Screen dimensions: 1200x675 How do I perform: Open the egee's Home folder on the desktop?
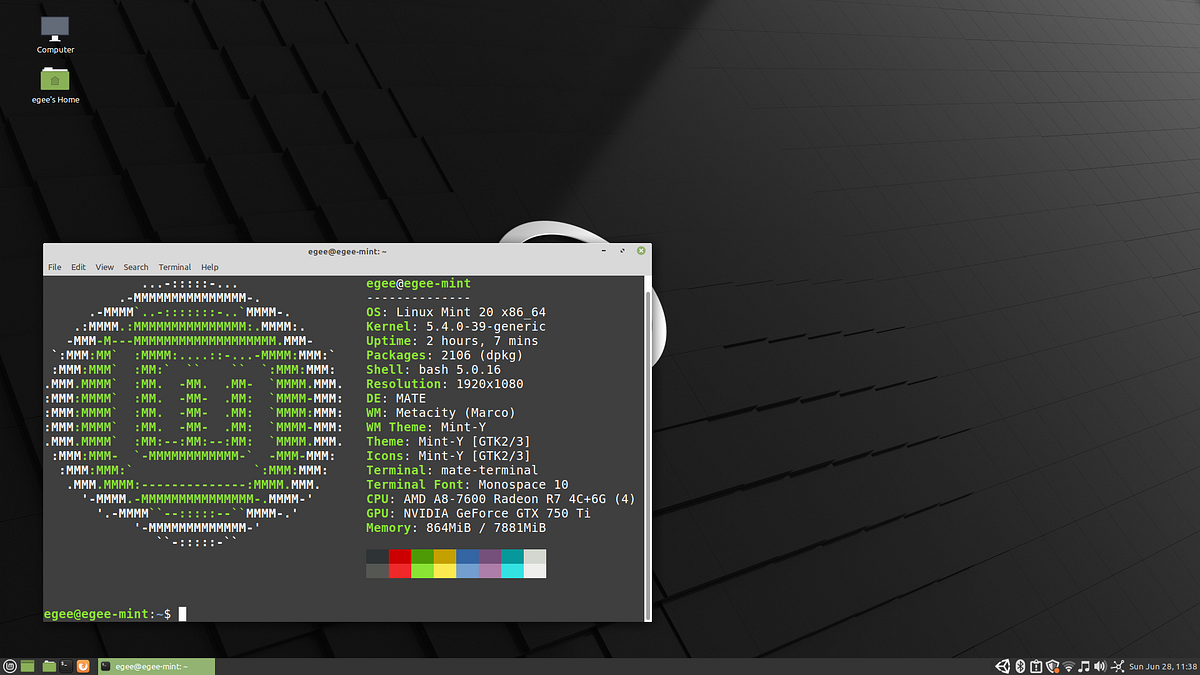pyautogui.click(x=55, y=80)
